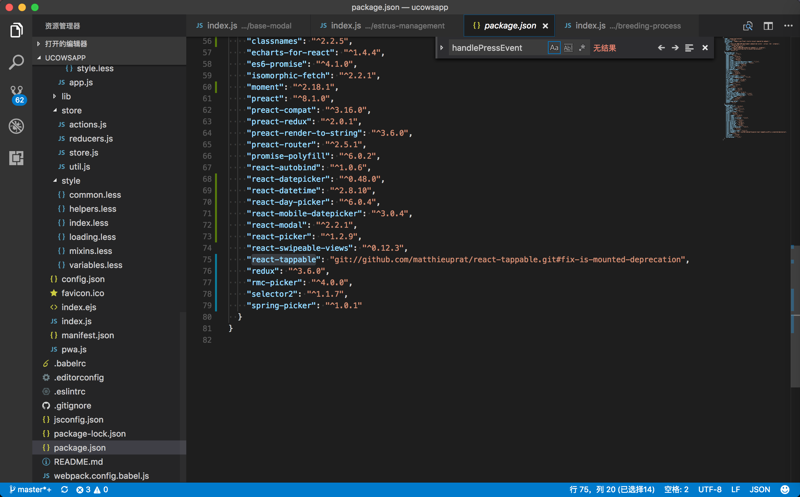Image resolution: width=800 pixels, height=497 pixels.
Task: Open the Search view in activity bar
Action: (x=16, y=63)
